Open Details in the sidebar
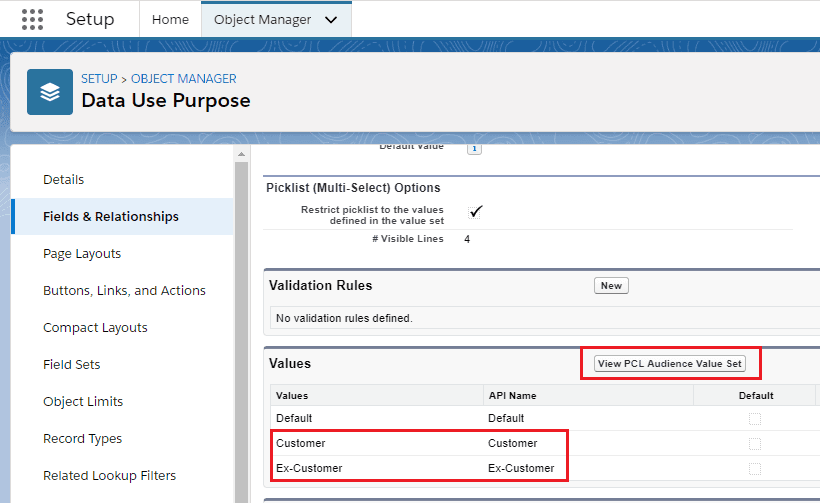This screenshot has width=821, height=503. point(64,180)
